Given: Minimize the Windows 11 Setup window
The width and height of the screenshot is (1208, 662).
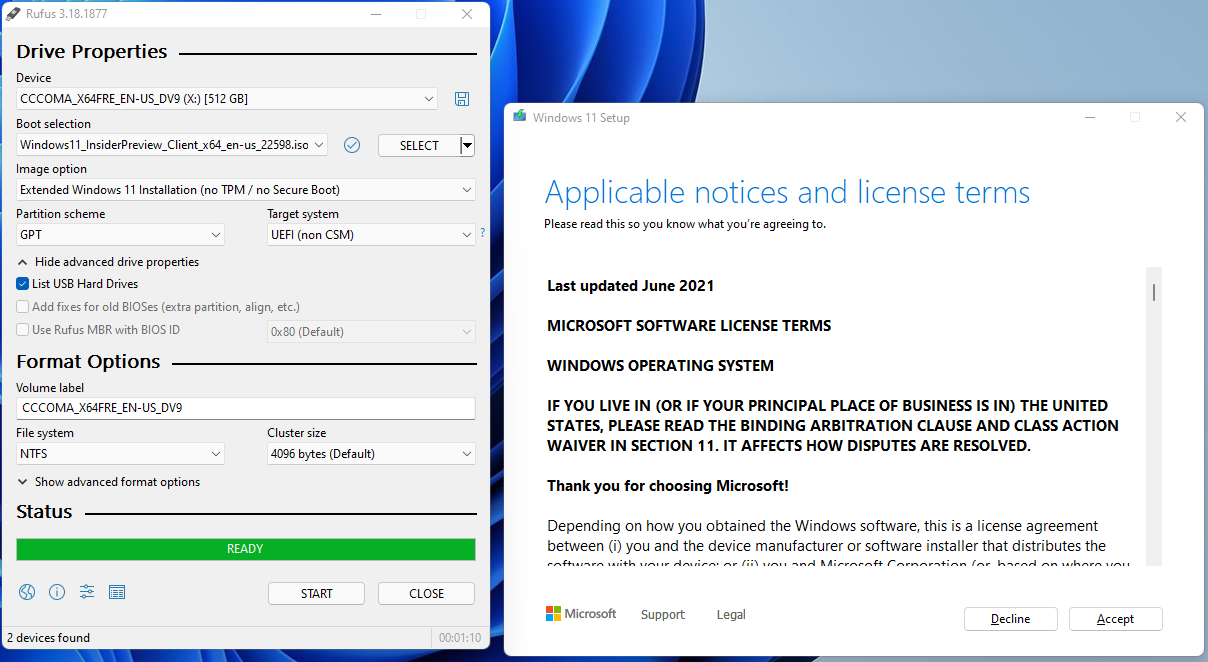Looking at the screenshot, I should coord(1089,117).
